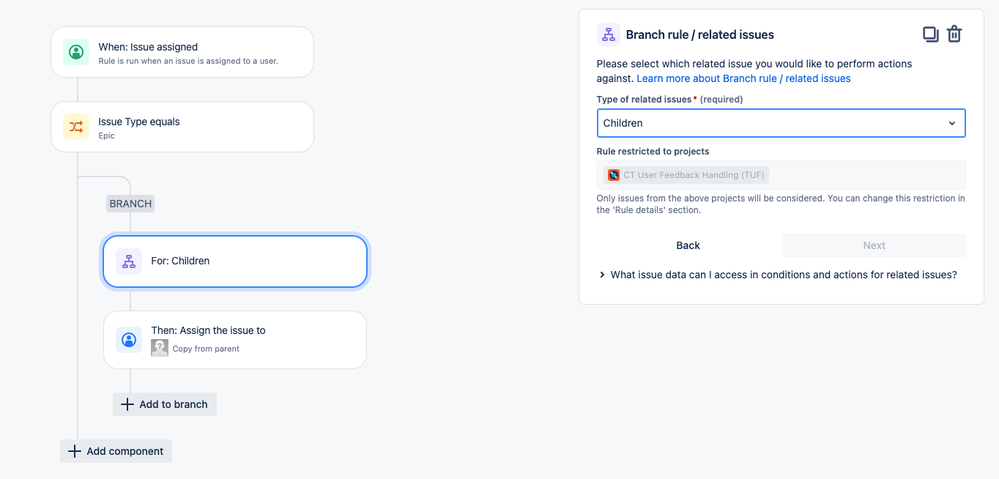Open the Type of related issues dropdown
The height and width of the screenshot is (479, 999).
click(781, 123)
